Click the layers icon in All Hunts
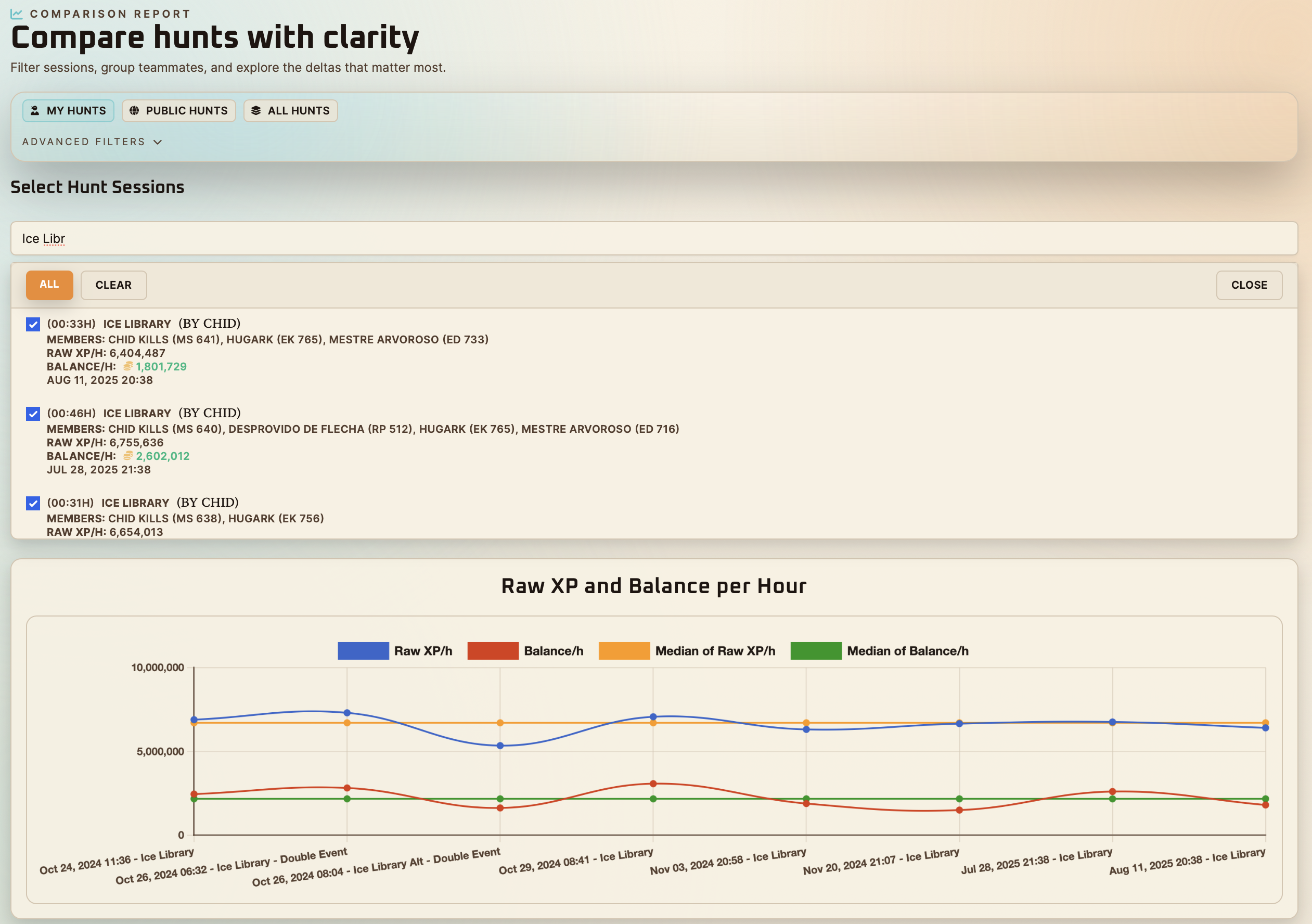1312x924 pixels. point(256,111)
